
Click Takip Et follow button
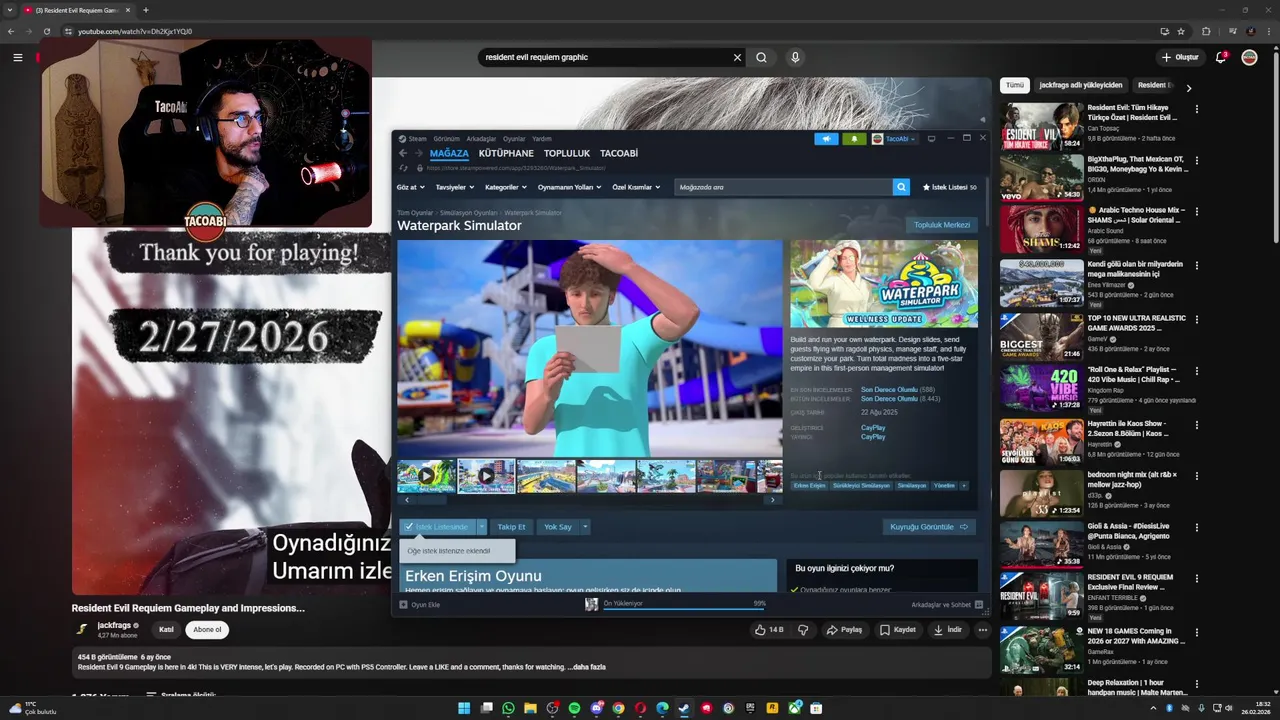pos(511,527)
